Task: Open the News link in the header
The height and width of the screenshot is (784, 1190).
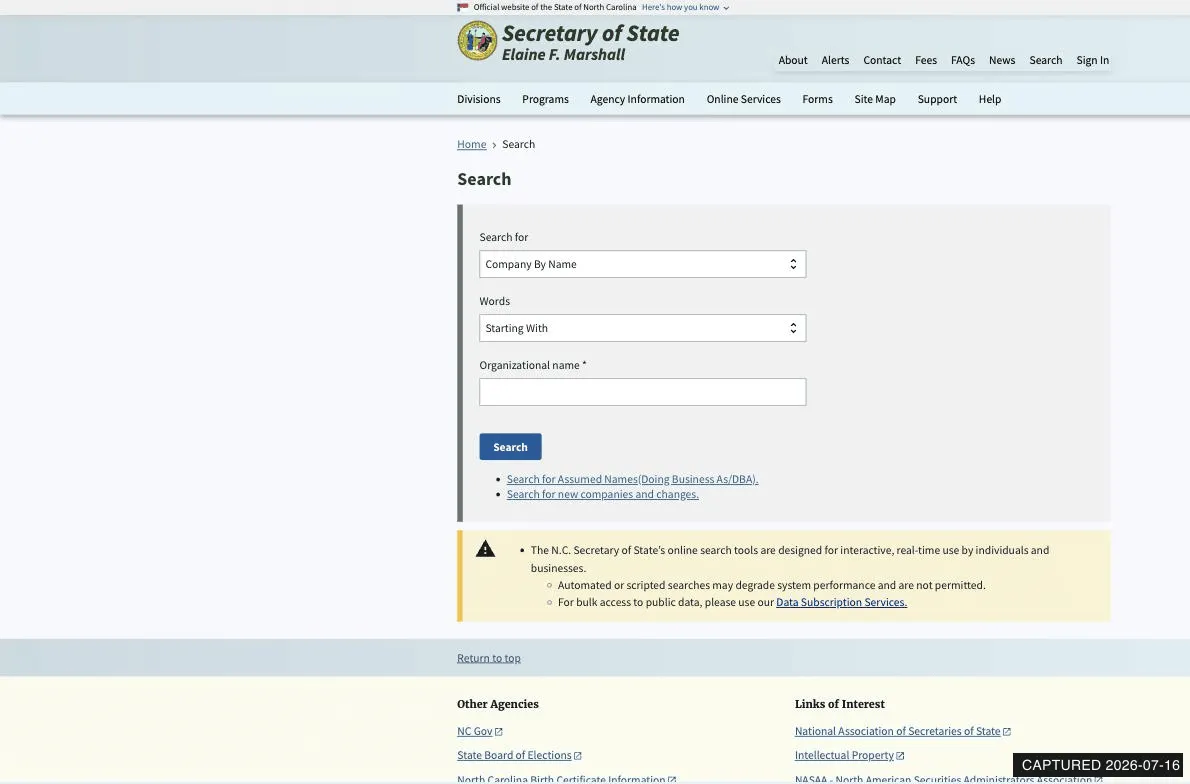Action: (x=1002, y=60)
